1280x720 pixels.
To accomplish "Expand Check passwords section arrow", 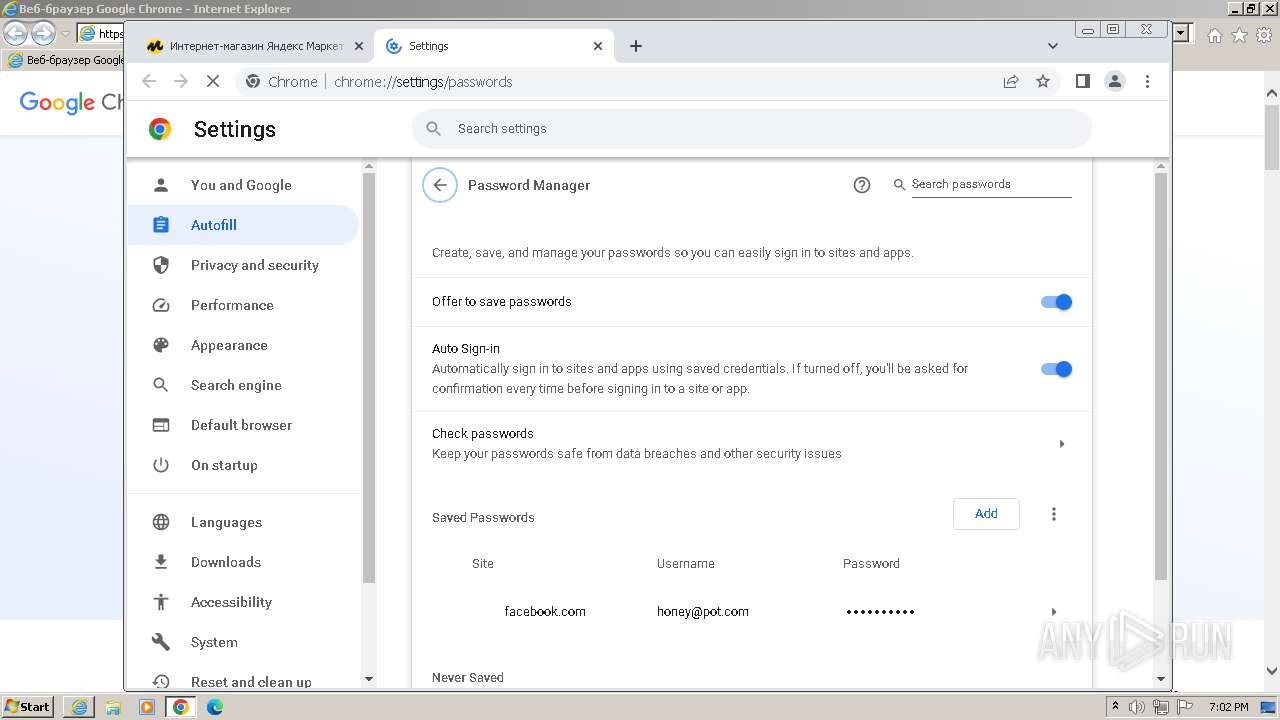I will [x=1061, y=444].
